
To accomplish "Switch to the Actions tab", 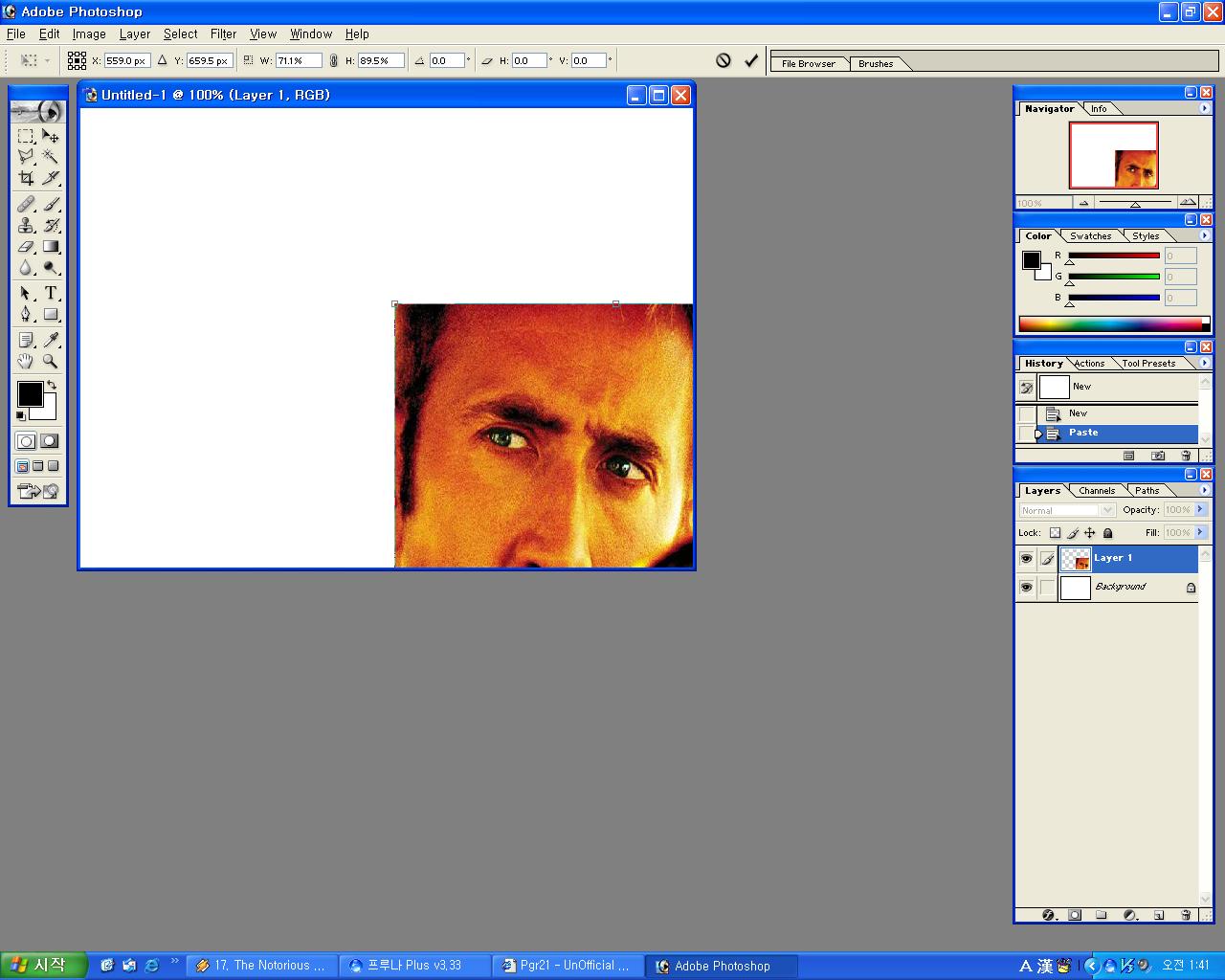I will [x=1089, y=363].
